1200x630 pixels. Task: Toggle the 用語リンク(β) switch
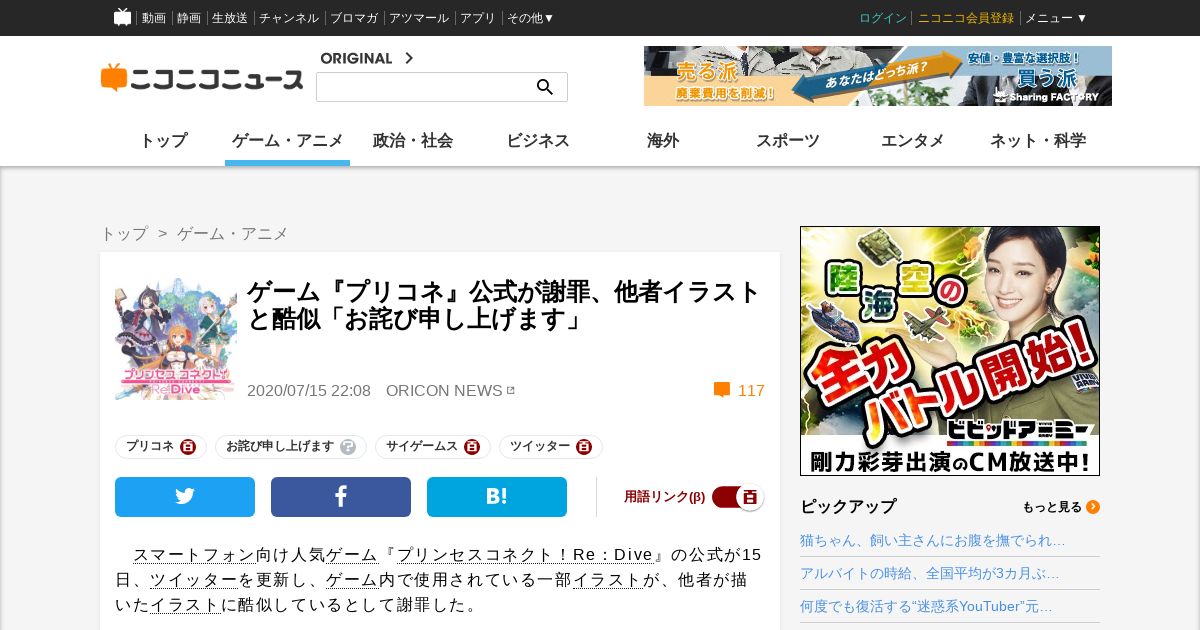[738, 497]
